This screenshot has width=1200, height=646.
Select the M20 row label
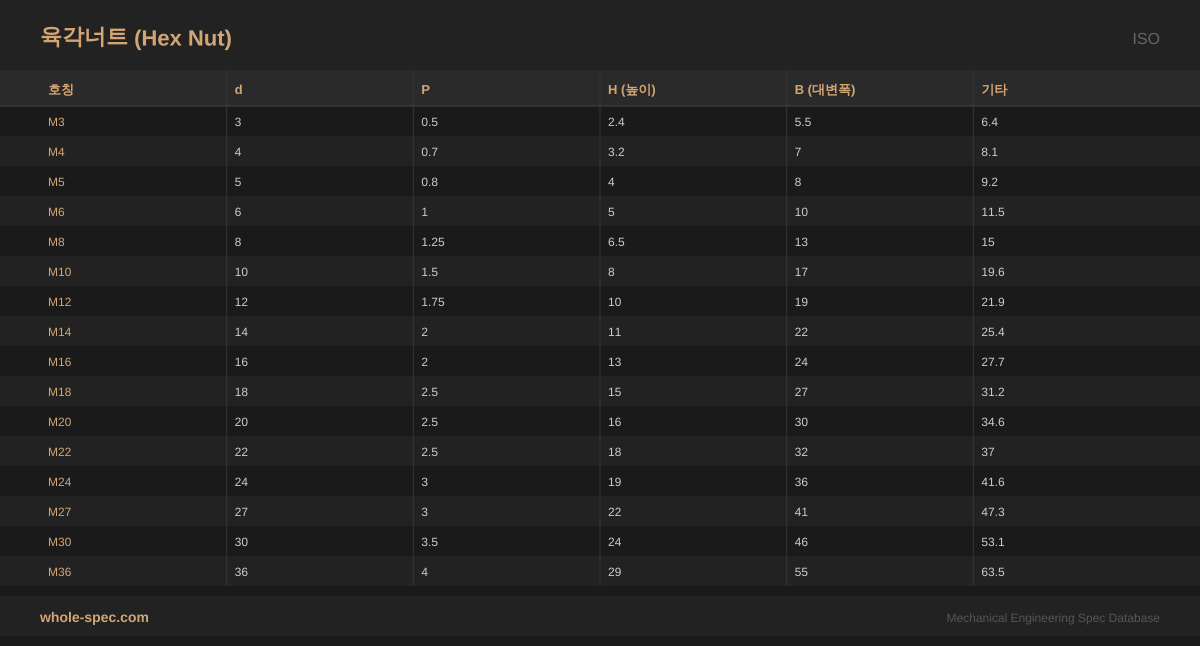click(59, 422)
